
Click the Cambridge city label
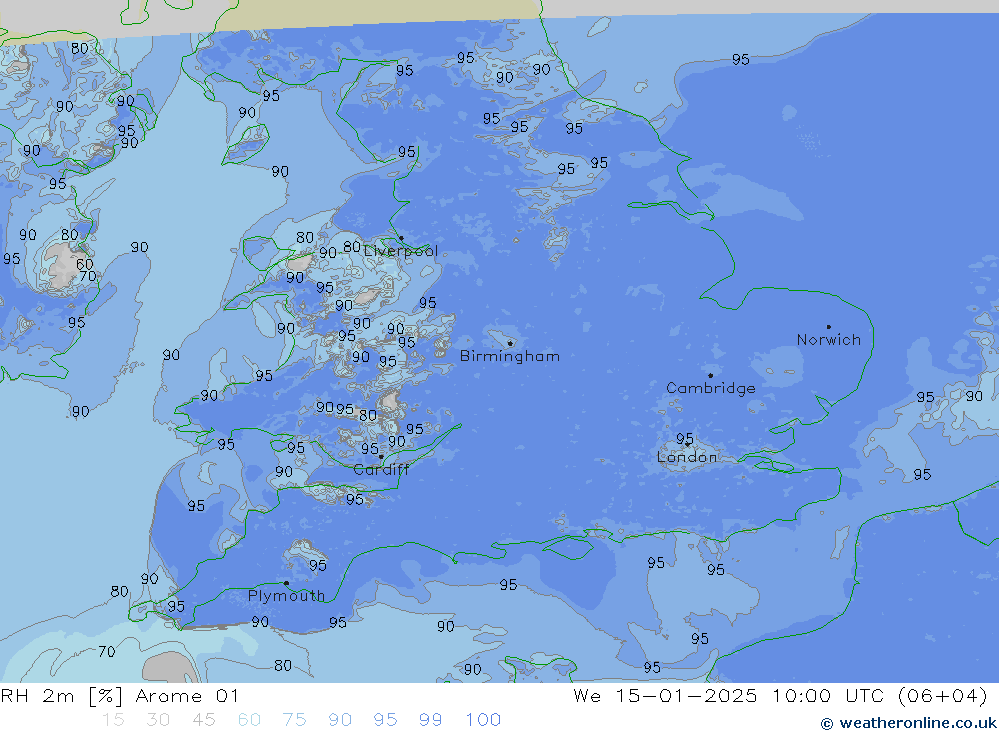[x=710, y=389]
